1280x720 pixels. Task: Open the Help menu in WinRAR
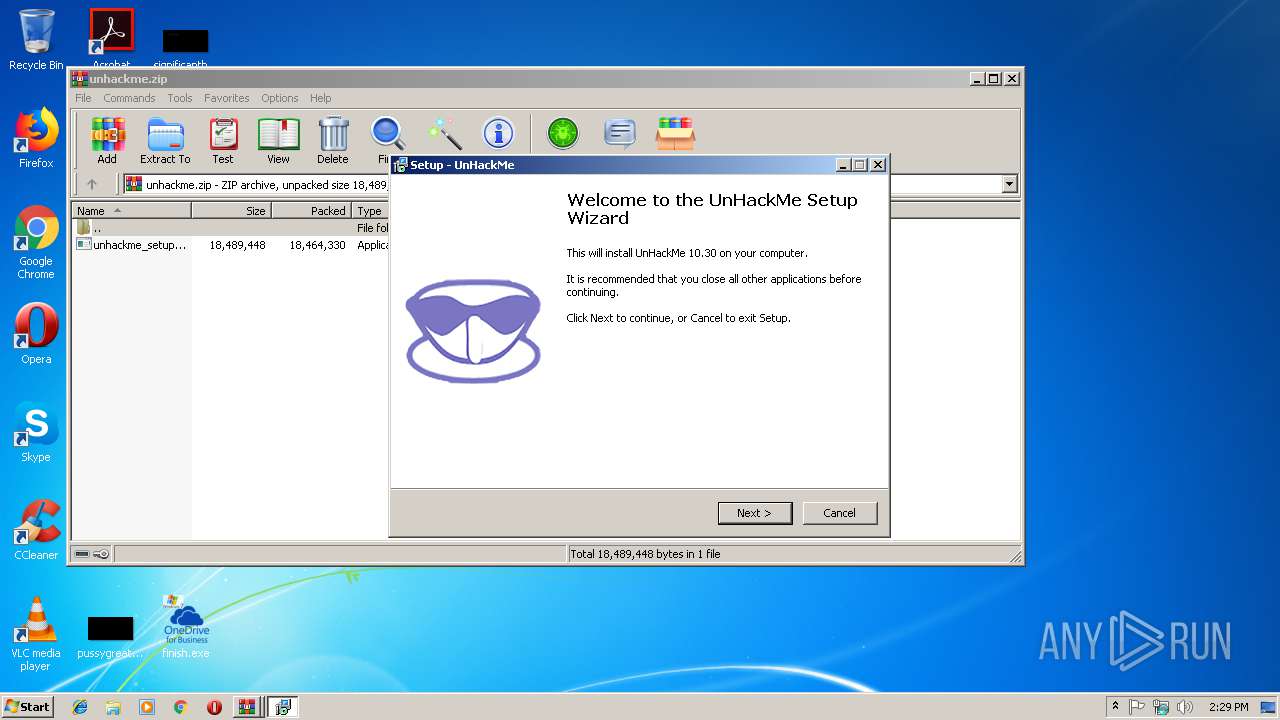(320, 98)
